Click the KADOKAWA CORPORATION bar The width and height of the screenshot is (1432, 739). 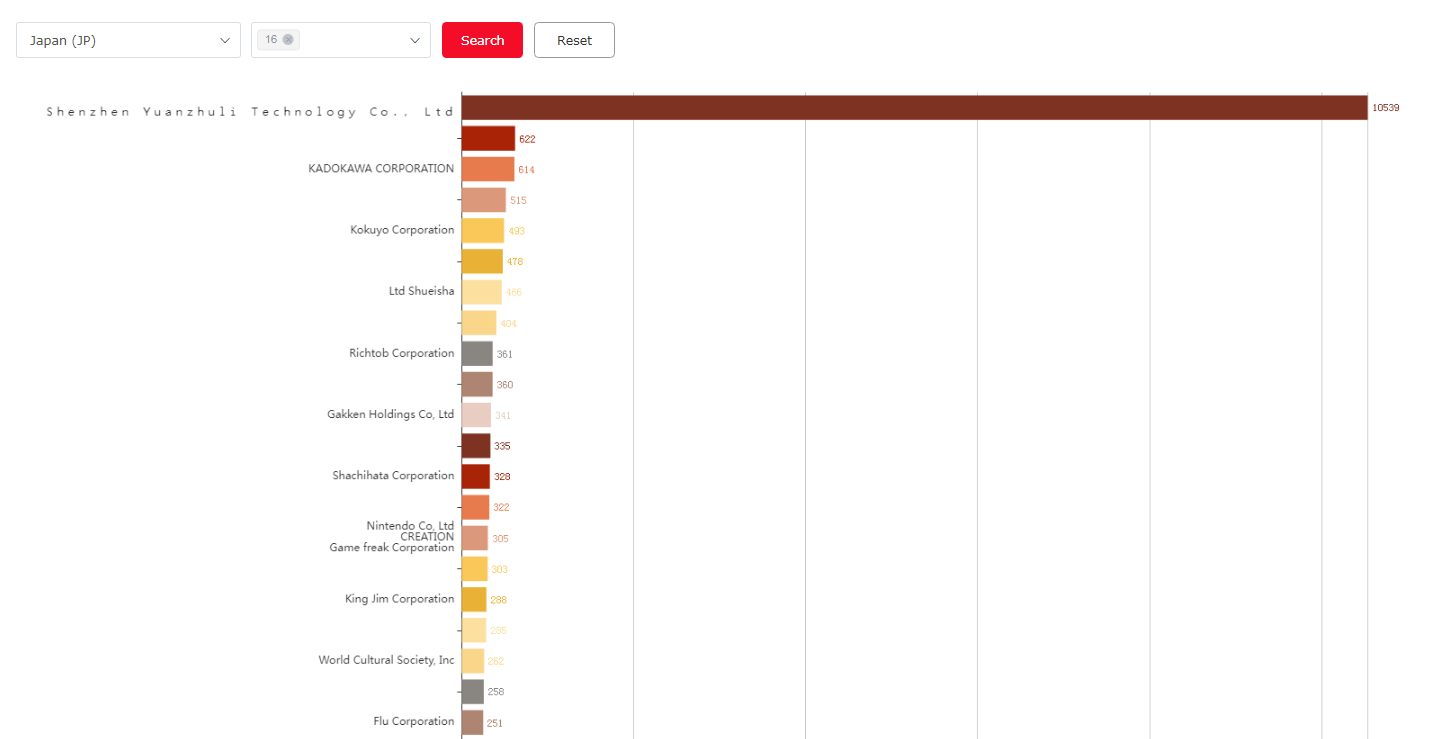(488, 169)
